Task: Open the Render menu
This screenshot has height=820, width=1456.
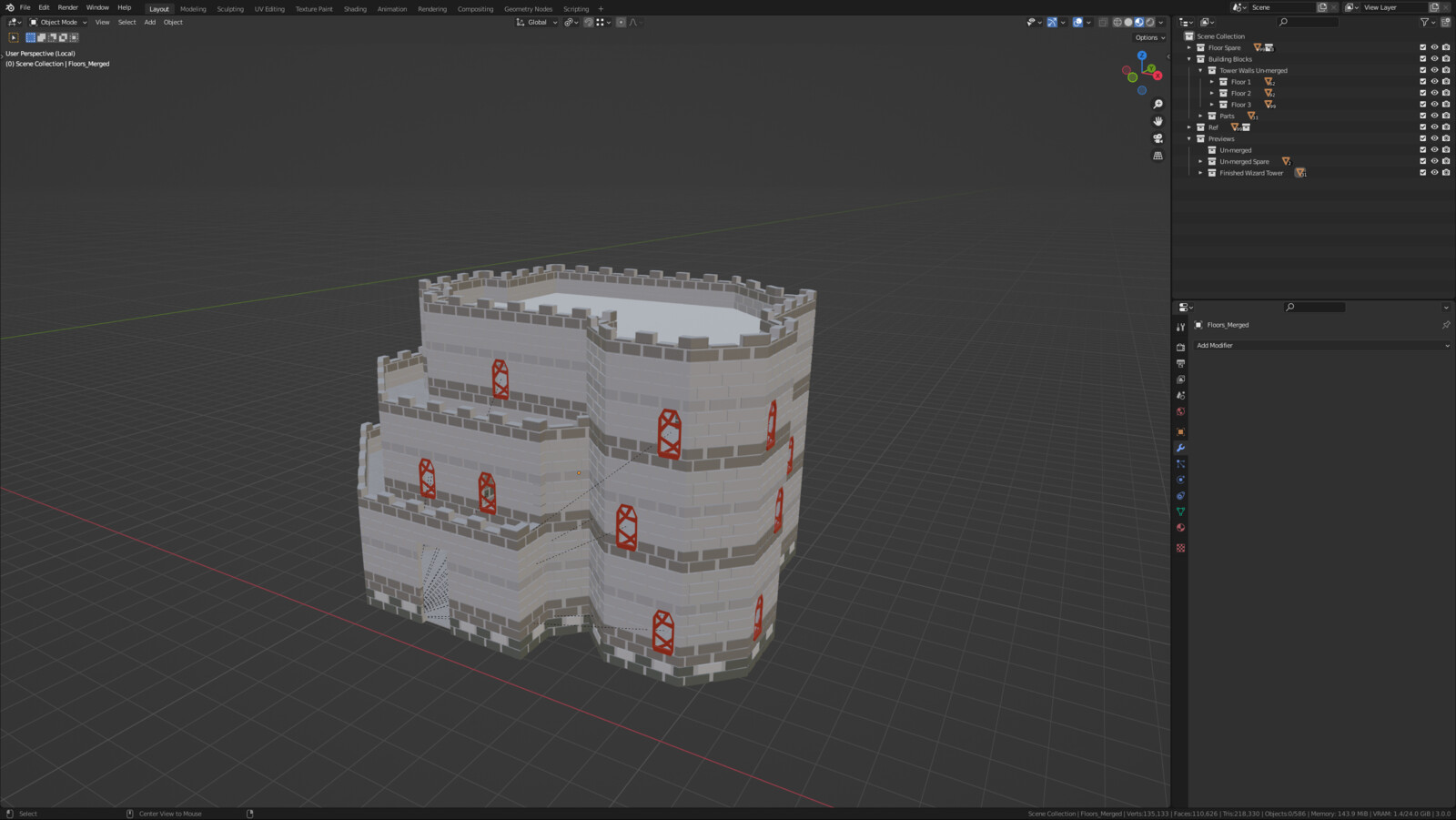Action: 68,7
